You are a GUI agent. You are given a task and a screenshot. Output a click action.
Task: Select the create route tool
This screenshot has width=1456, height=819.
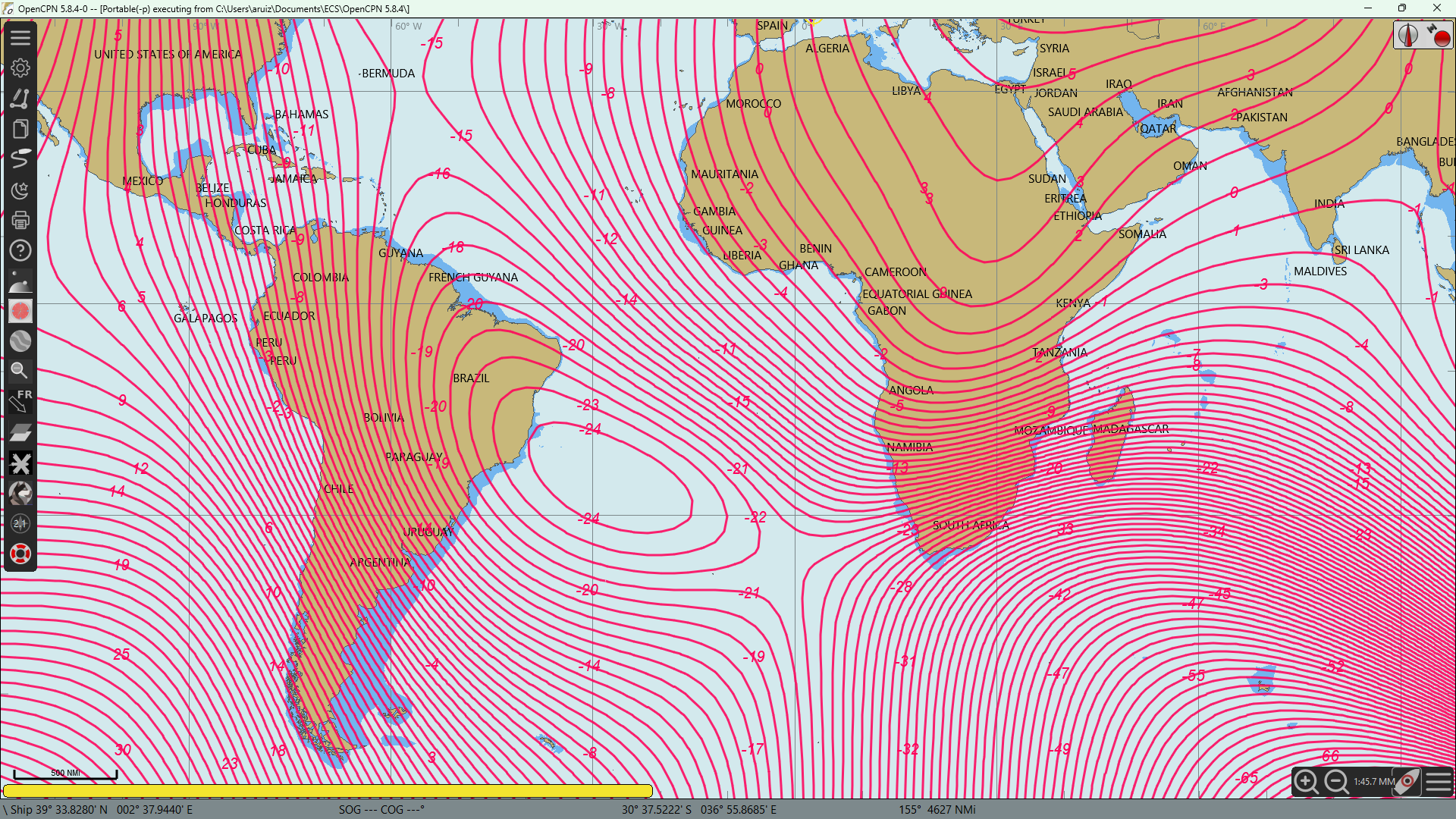[20, 98]
